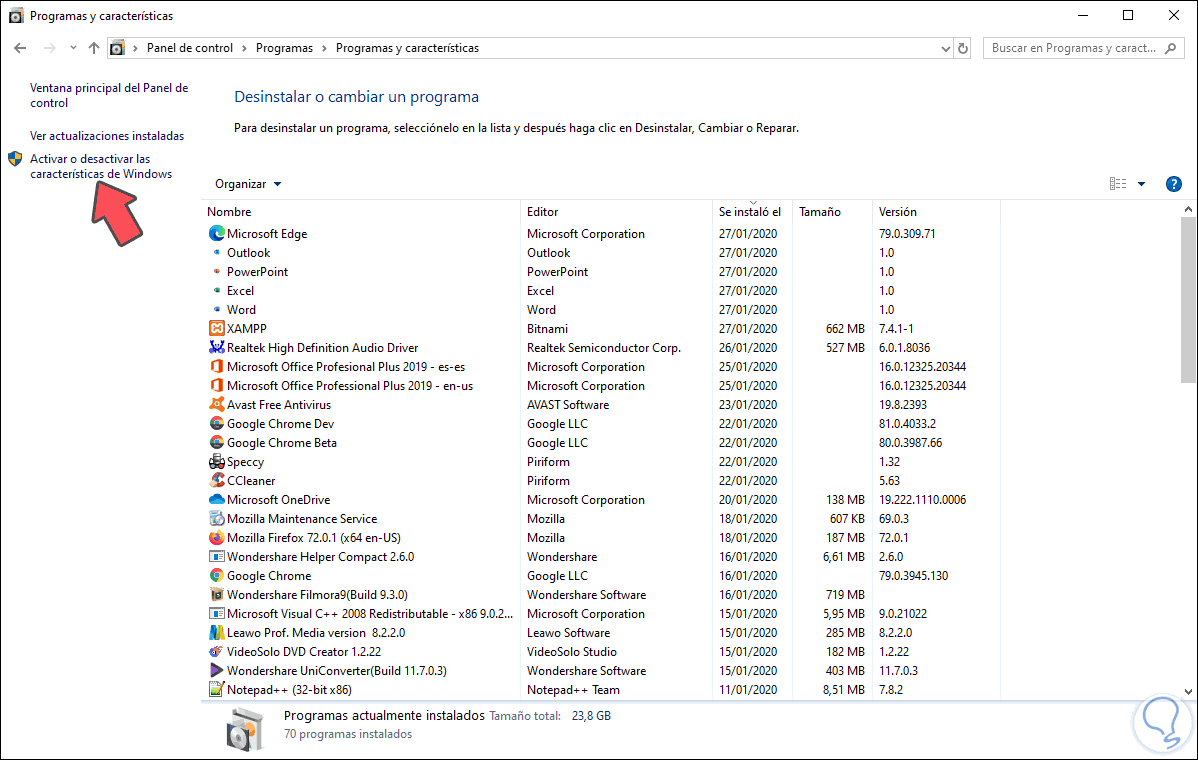Click the Google Chrome Dev icon

[216, 424]
